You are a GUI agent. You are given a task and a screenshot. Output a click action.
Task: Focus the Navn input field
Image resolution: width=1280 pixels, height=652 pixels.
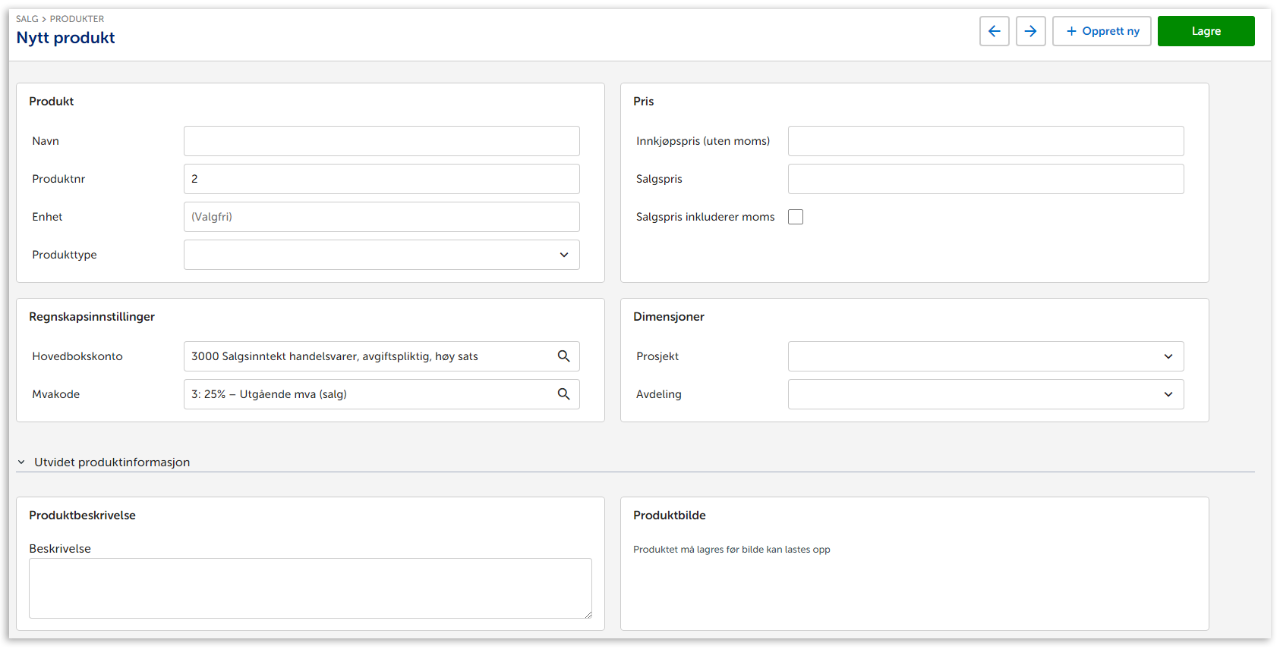click(381, 141)
